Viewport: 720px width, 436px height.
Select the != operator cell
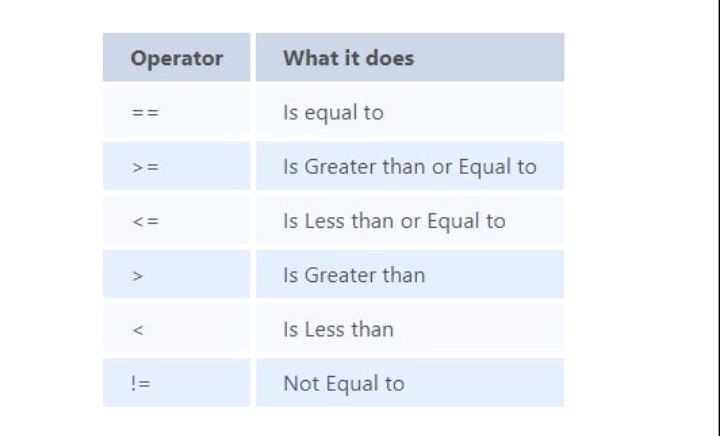[140, 383]
